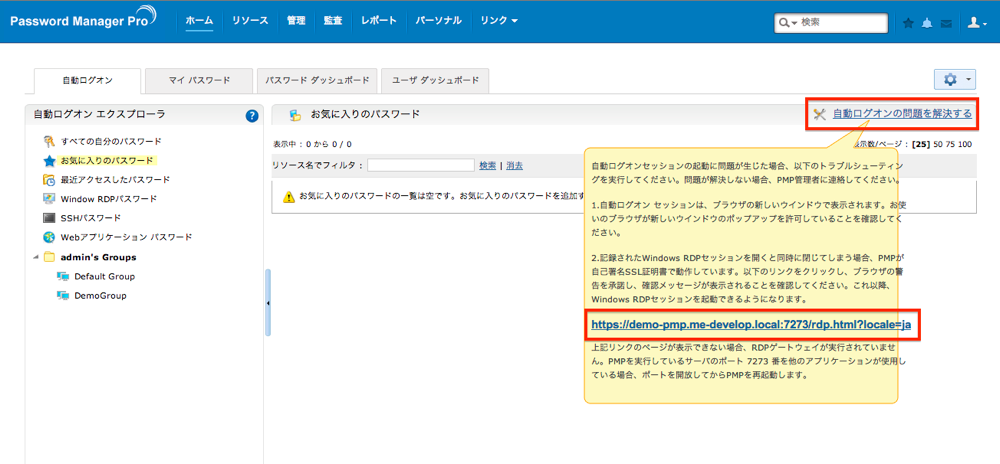
Task: Open the demo-pmp rdp.html troubleshooting link
Action: [750, 325]
